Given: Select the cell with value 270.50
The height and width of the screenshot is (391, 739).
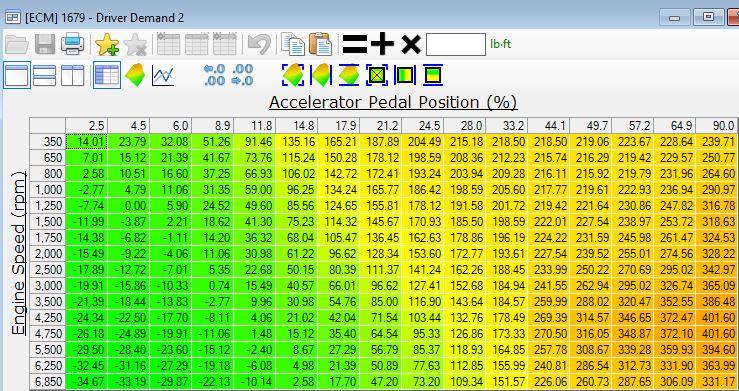Looking at the screenshot, I should (549, 334).
